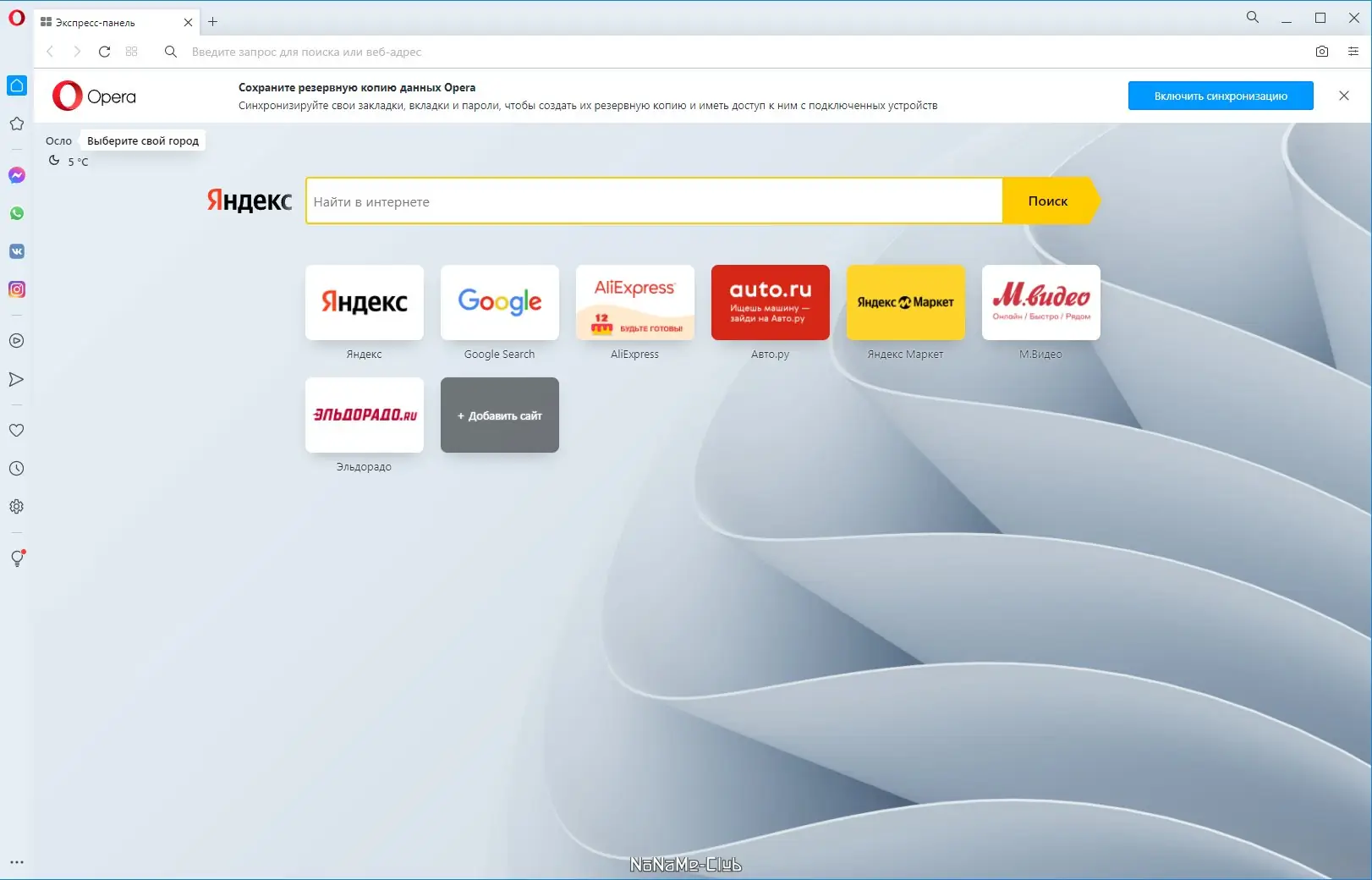The height and width of the screenshot is (880, 1372).
Task: Select the Экспресс-панель tab
Action: [x=118, y=23]
